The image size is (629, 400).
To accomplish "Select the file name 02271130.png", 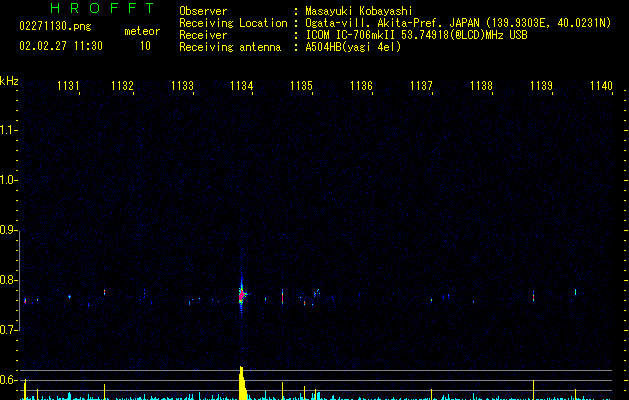I will [55, 26].
